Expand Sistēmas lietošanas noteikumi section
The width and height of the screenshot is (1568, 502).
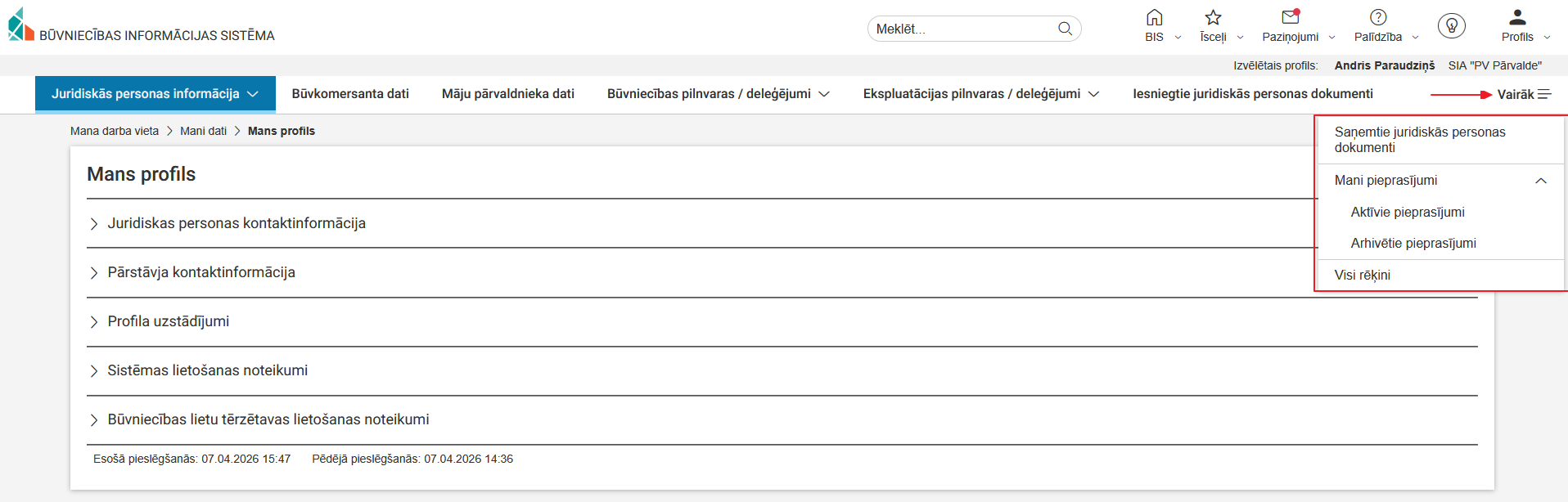click(208, 370)
